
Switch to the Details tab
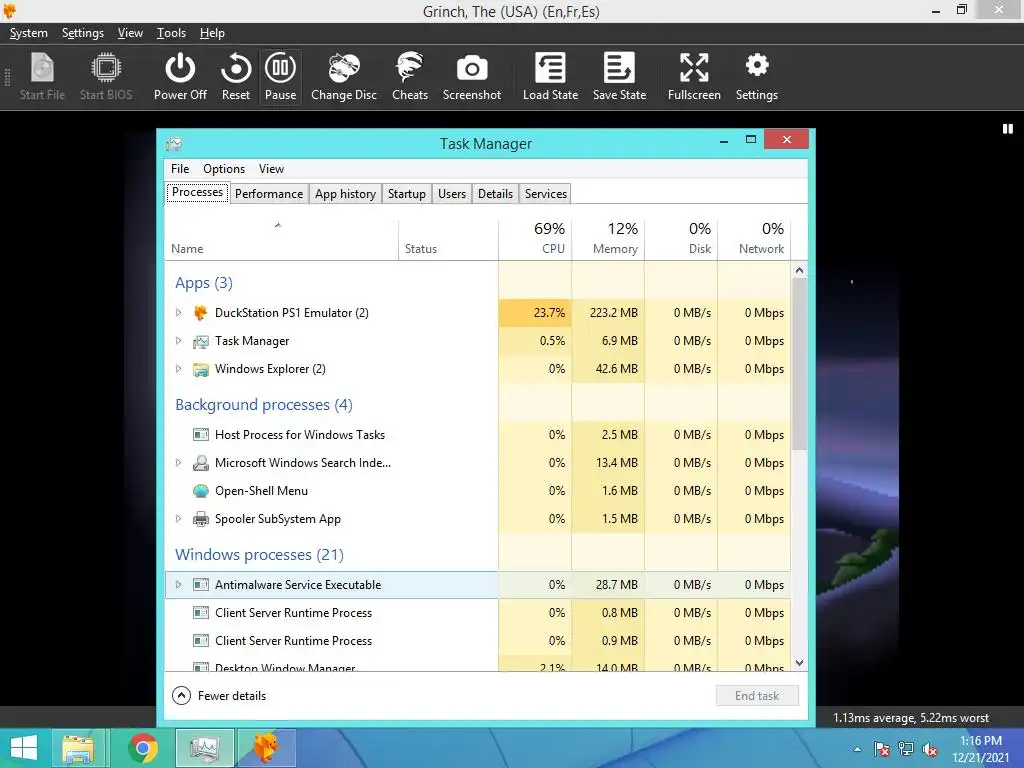(496, 194)
